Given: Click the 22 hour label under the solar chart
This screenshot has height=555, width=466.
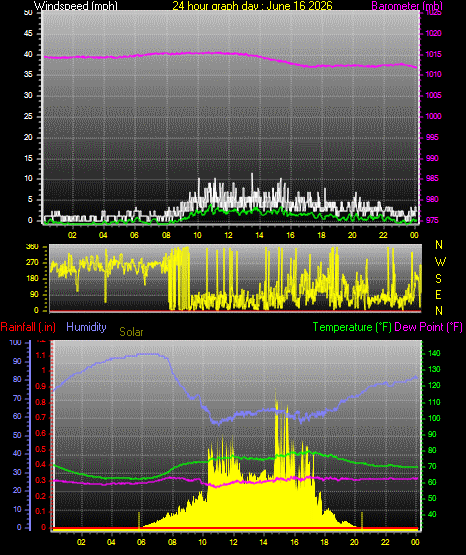Looking at the screenshot, I should pyautogui.click(x=385, y=542).
